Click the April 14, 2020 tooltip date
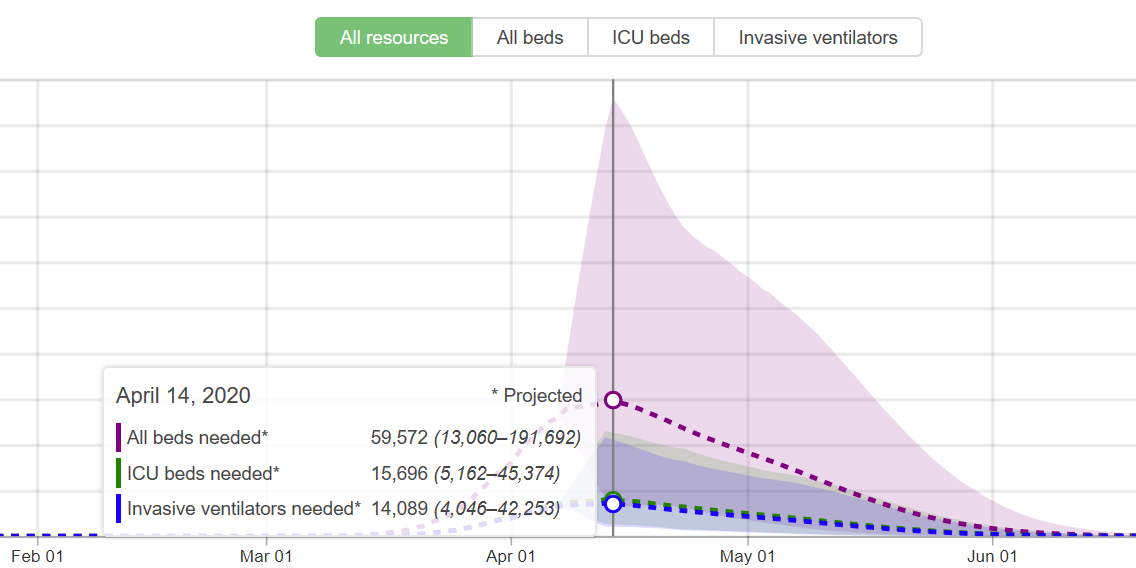 point(183,395)
